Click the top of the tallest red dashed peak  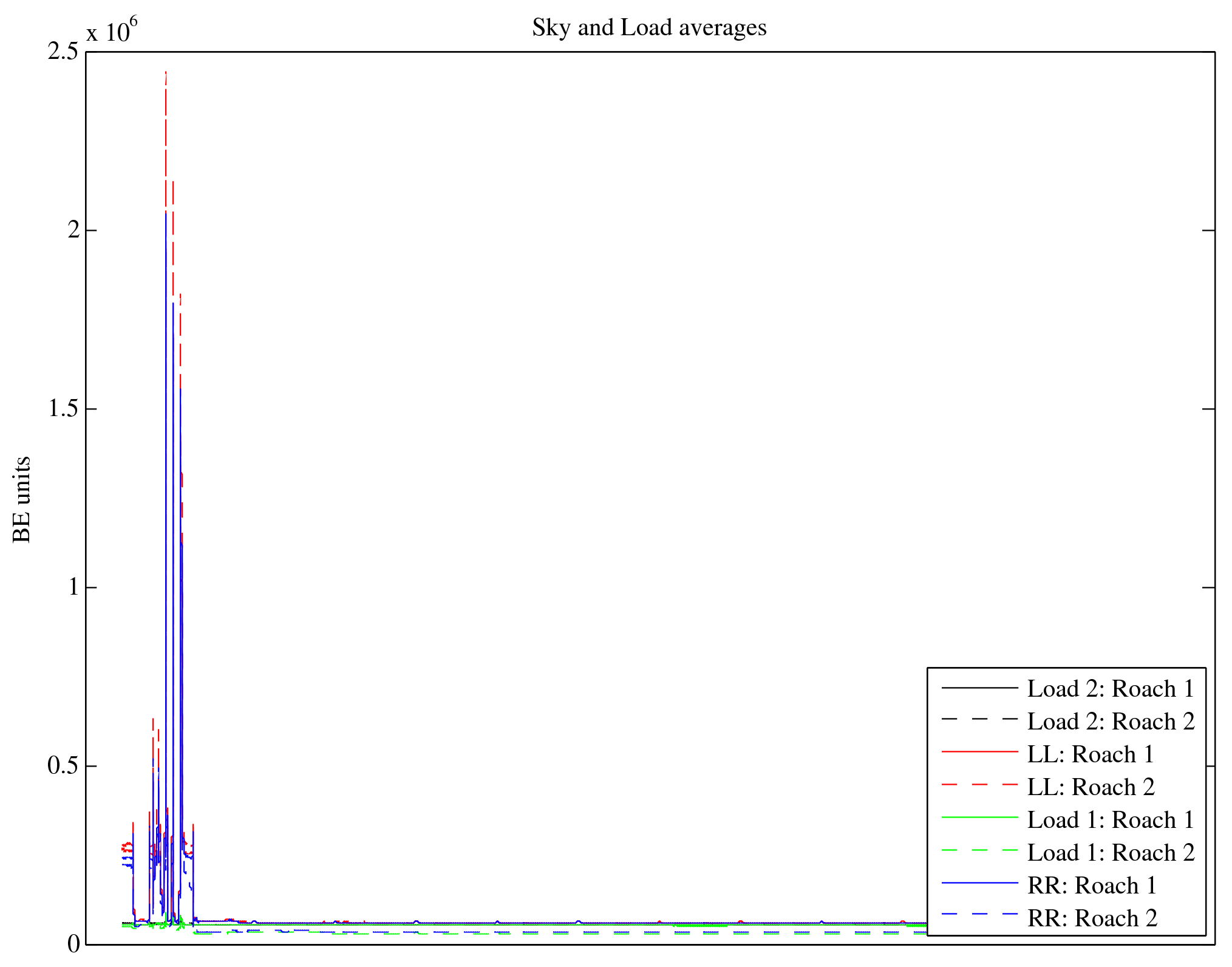(166, 73)
